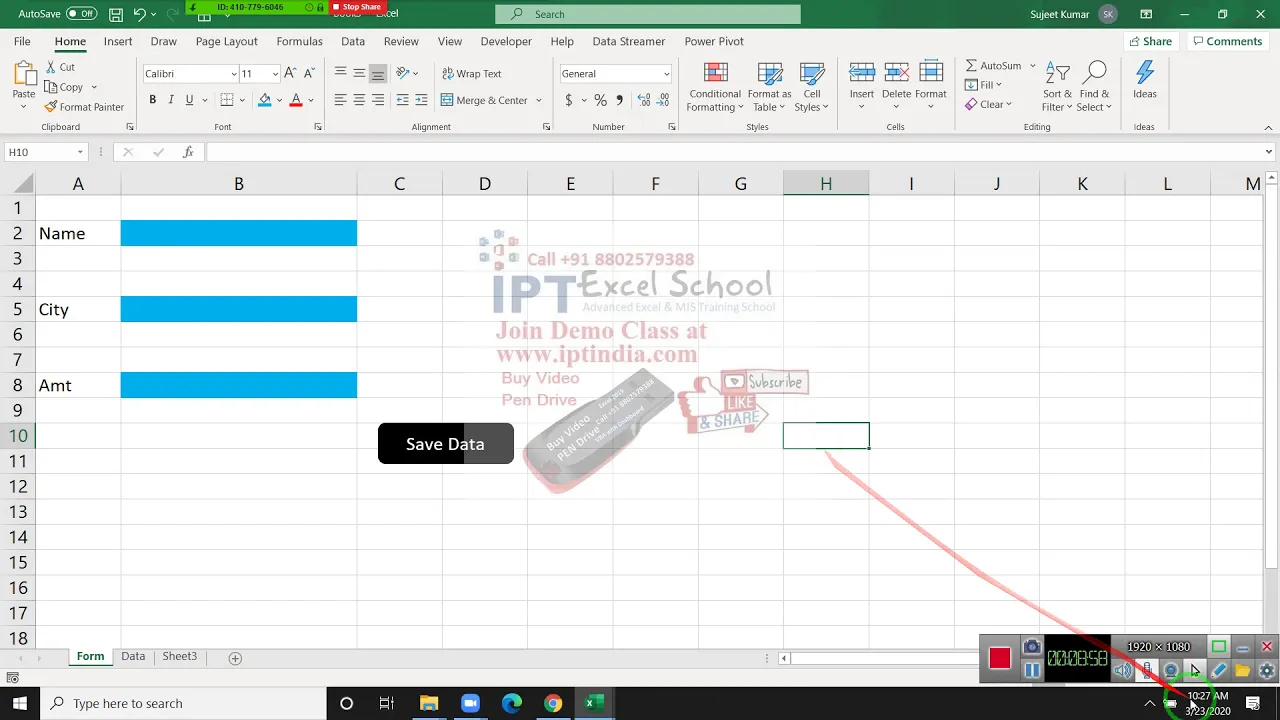Open the recorder output folder icon
This screenshot has height=720, width=1280.
[1243, 670]
